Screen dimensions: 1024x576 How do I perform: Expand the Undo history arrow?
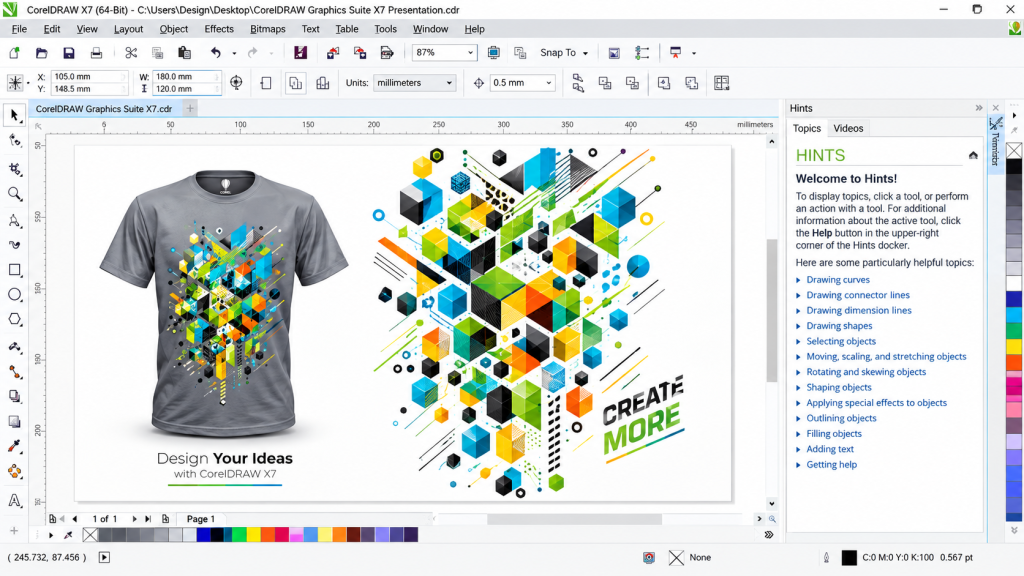point(234,54)
